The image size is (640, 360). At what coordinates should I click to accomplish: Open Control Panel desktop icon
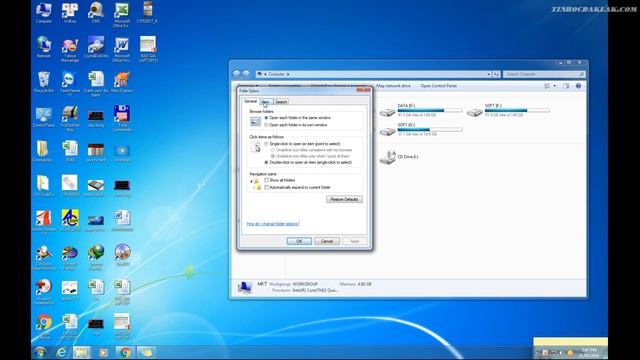click(43, 117)
